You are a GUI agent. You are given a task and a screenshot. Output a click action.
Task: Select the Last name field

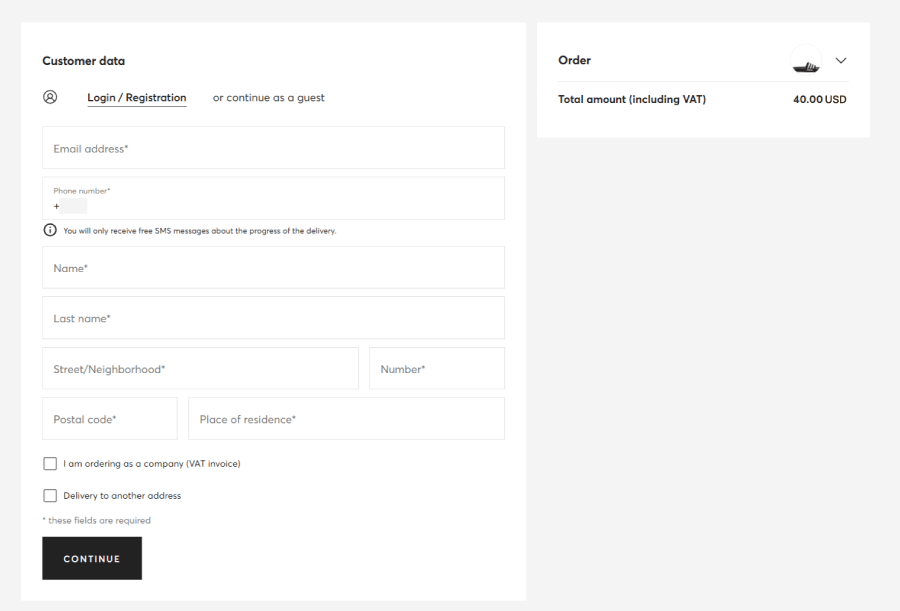(273, 318)
